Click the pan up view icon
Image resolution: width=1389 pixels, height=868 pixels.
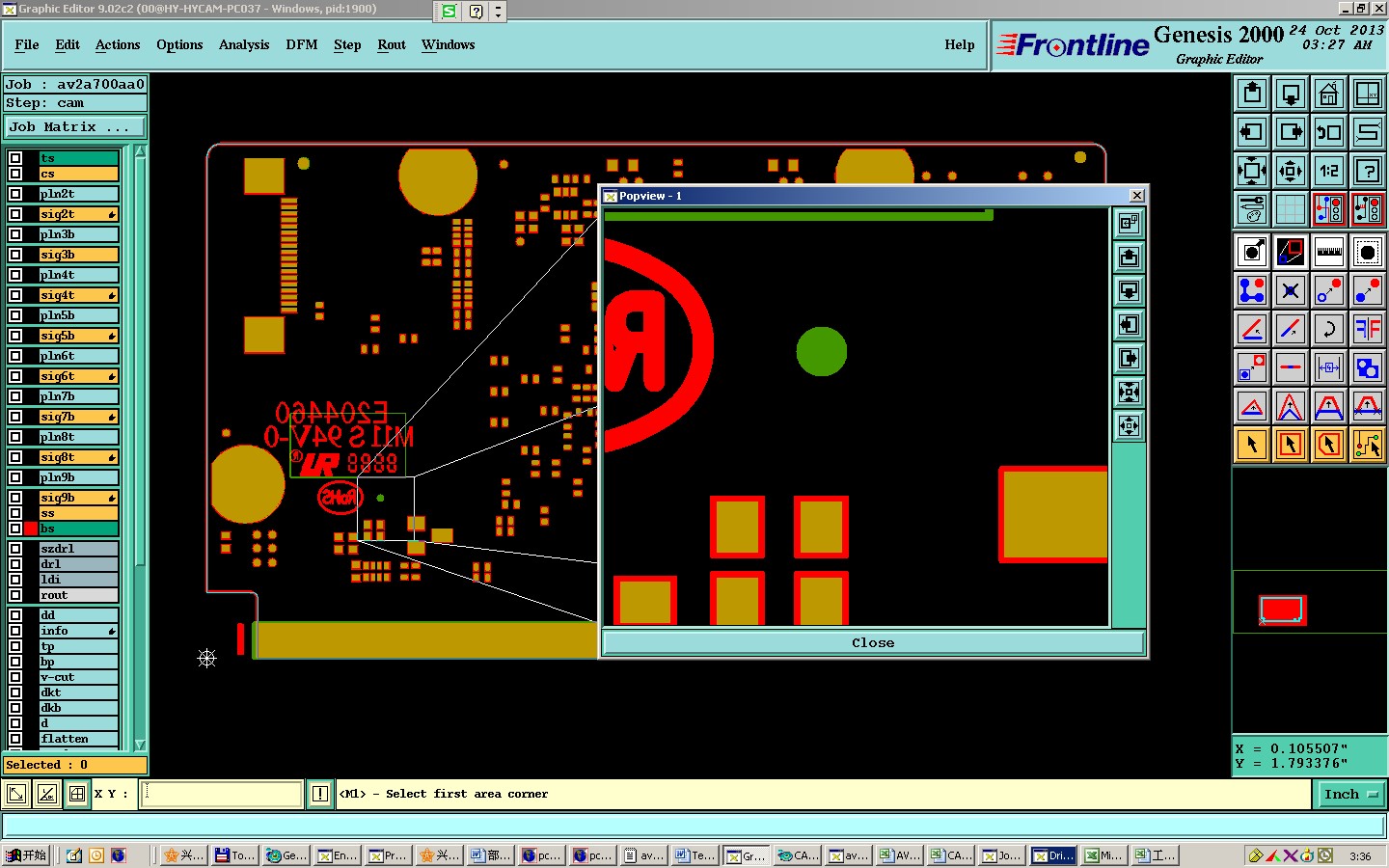click(x=1252, y=94)
